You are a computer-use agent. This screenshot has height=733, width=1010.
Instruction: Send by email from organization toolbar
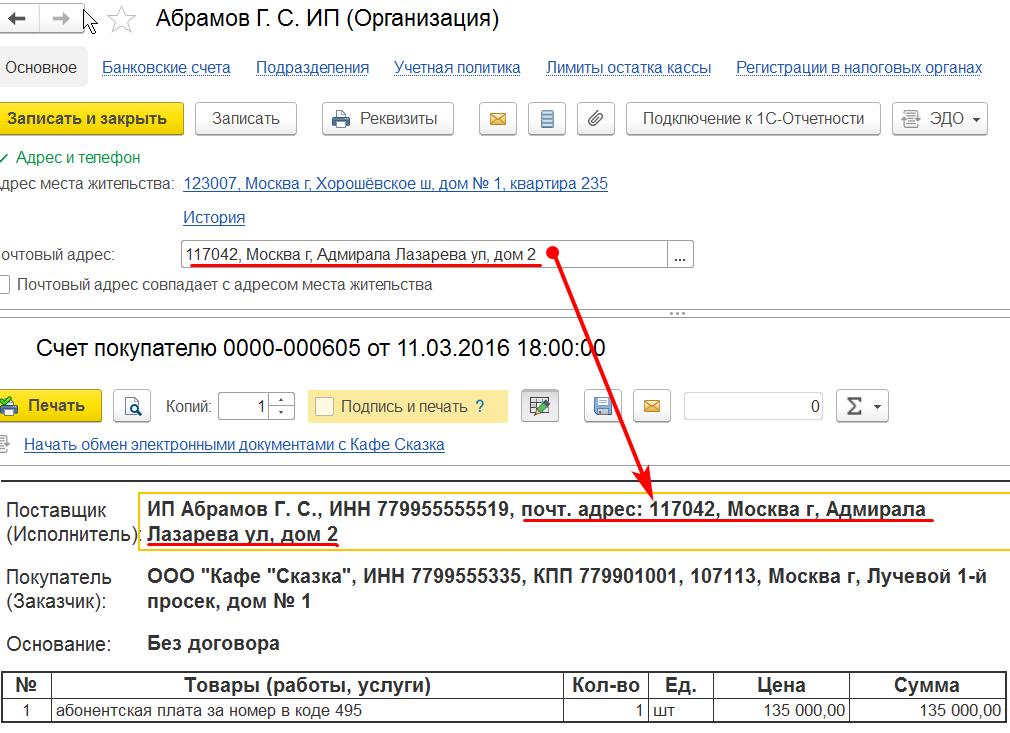click(497, 119)
